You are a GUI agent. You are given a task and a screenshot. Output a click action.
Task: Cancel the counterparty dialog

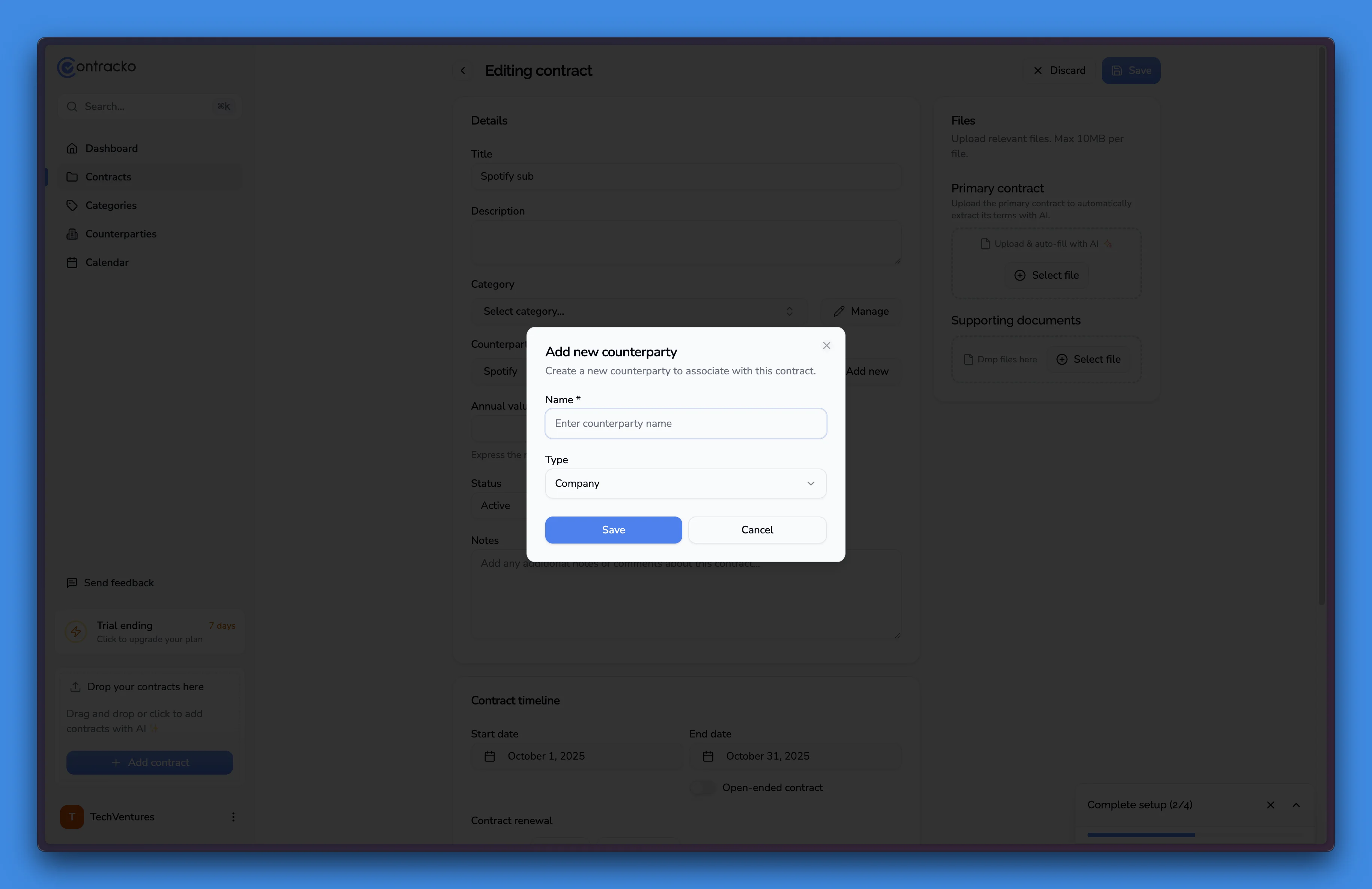[x=757, y=530]
